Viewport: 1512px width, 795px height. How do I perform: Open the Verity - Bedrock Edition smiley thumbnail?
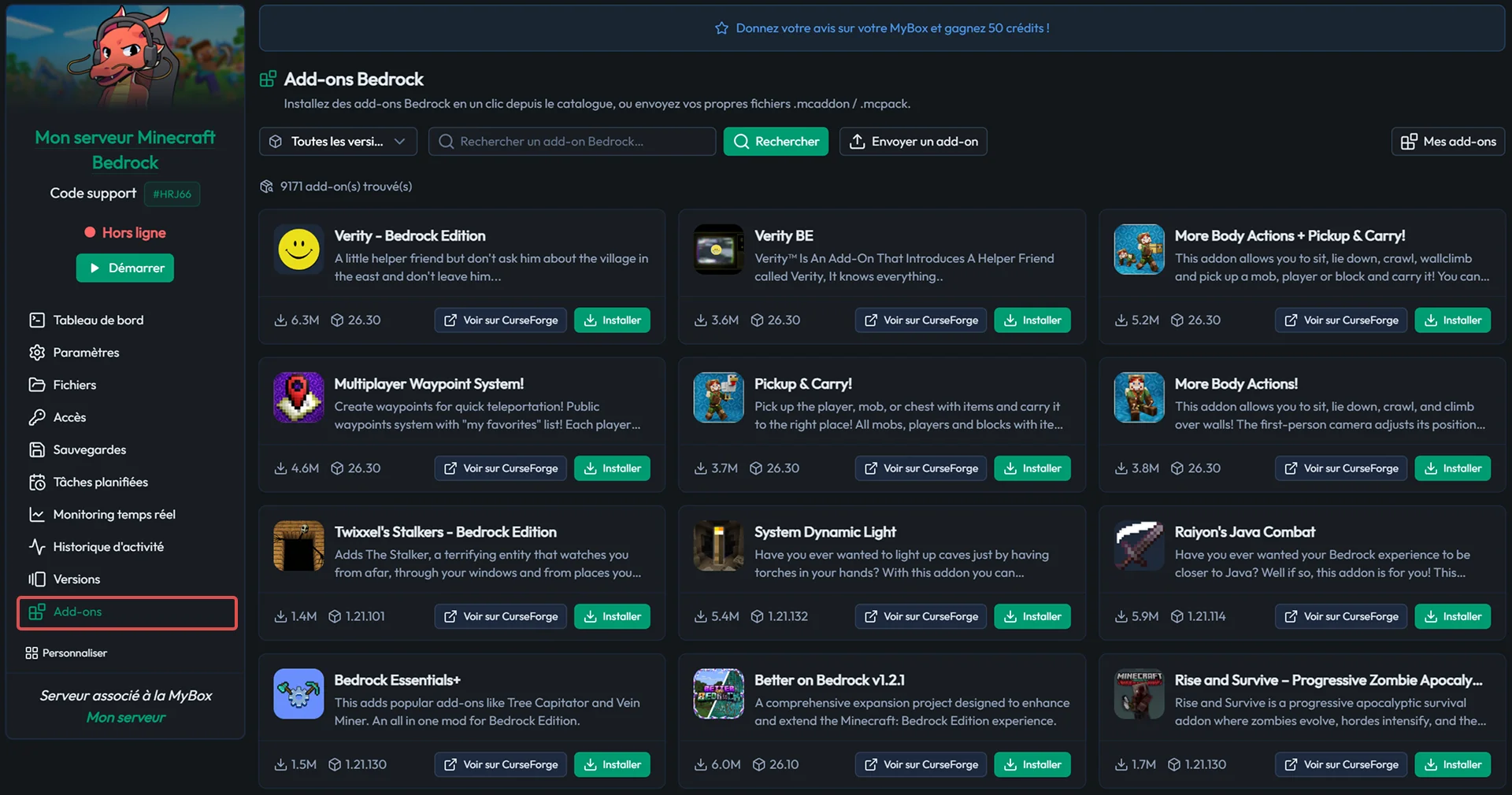(298, 250)
